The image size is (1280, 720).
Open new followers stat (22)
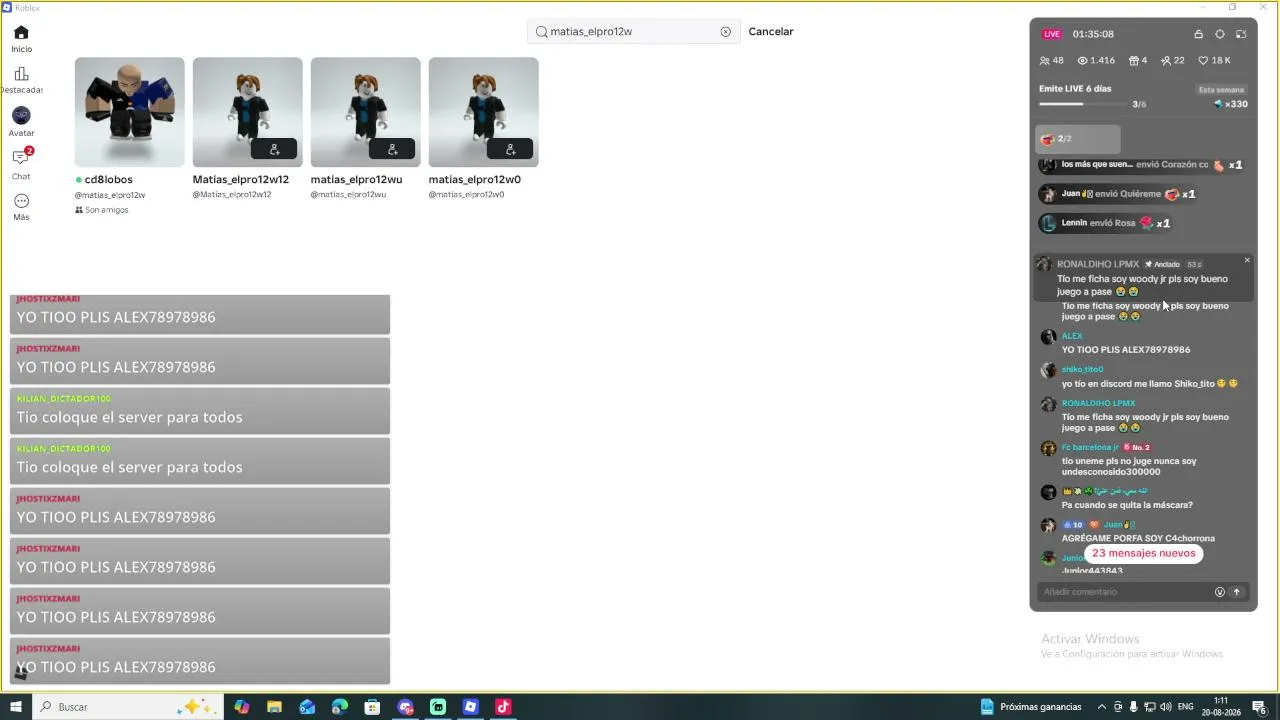coord(1173,61)
